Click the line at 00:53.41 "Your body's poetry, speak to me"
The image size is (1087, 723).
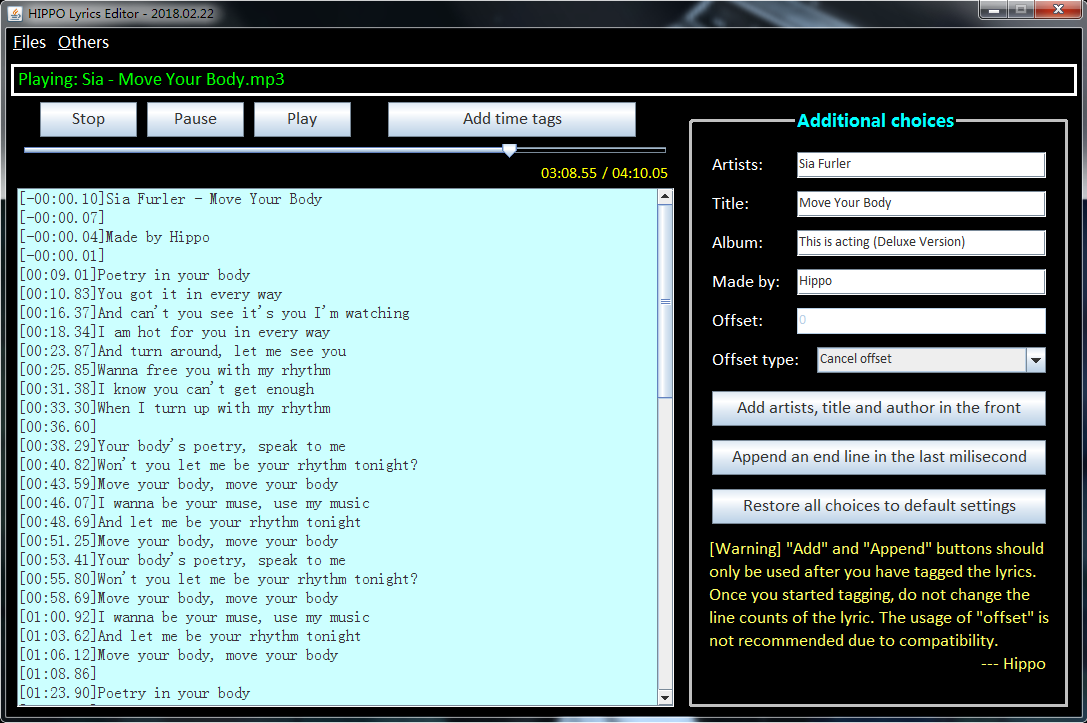coord(182,560)
